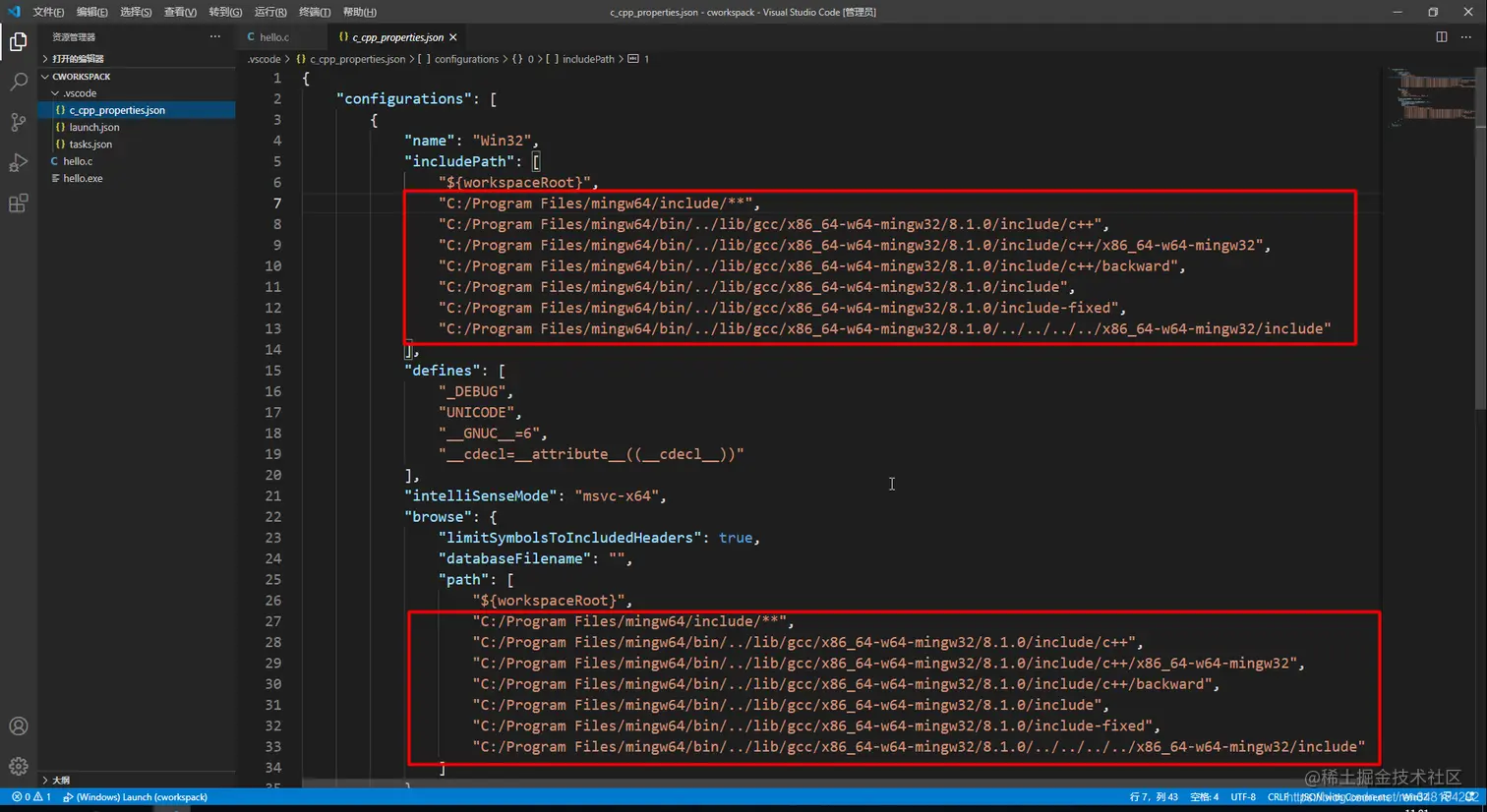The width and height of the screenshot is (1487, 812).
Task: Click the minimap code overview
Action: coord(1431,98)
